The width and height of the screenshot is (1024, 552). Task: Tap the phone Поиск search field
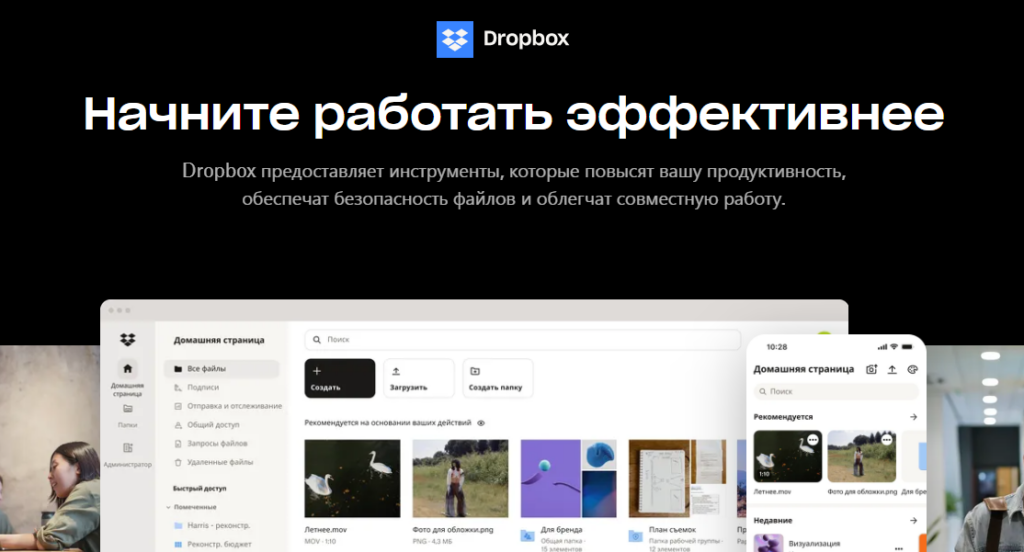click(836, 392)
